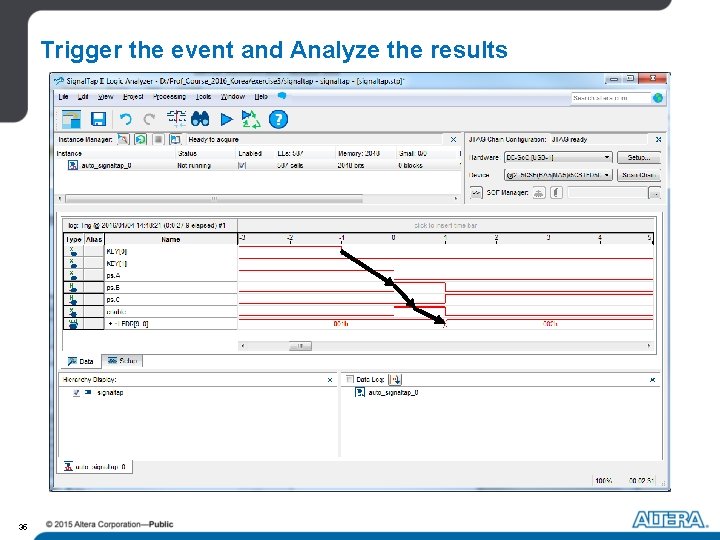This screenshot has height=540, width=720.
Task: Close the JTAG Chain Configuration panel
Action: (658, 139)
